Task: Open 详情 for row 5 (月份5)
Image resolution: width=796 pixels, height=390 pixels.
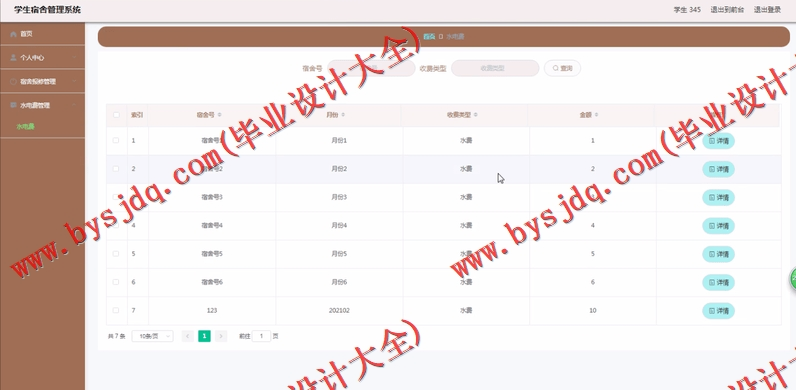Action: (x=718, y=254)
